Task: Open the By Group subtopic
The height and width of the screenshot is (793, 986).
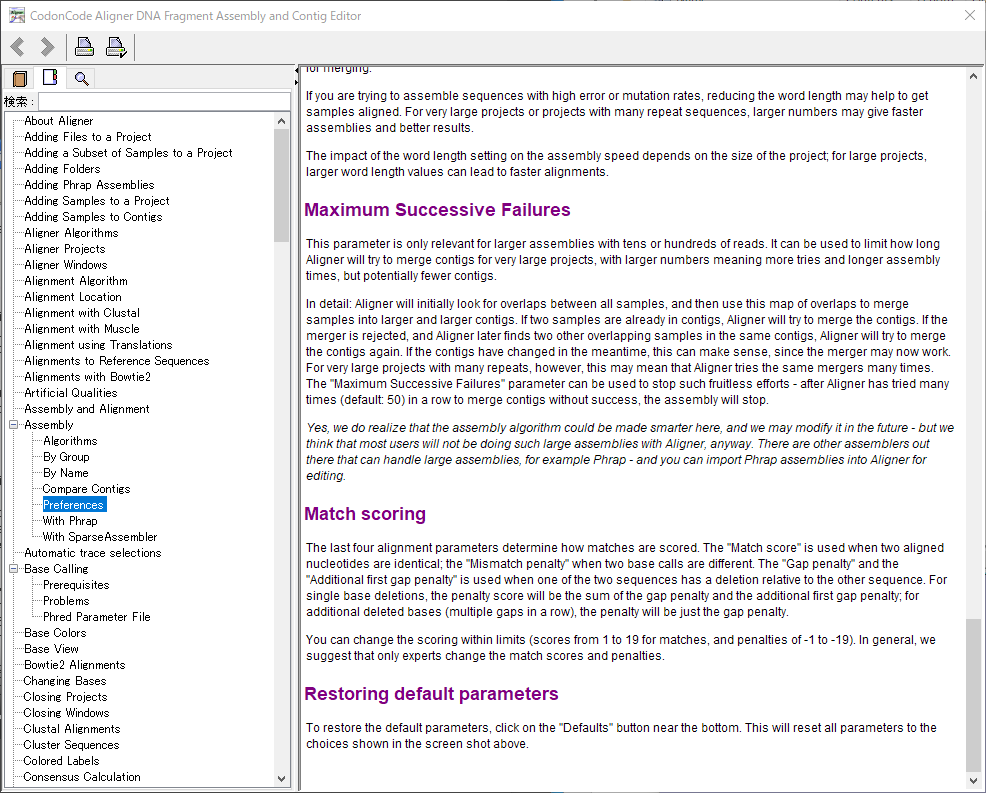Action: click(66, 457)
